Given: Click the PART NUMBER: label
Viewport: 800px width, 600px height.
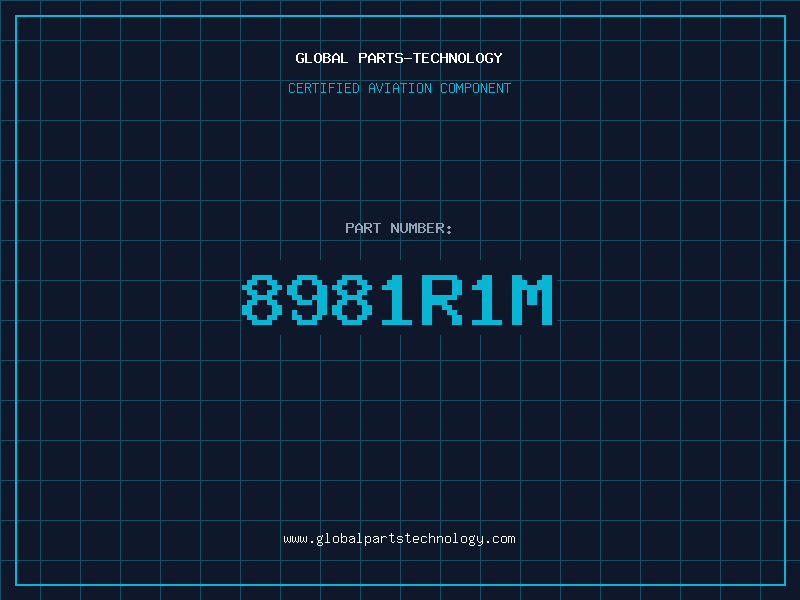Looking at the screenshot, I should point(398,228).
